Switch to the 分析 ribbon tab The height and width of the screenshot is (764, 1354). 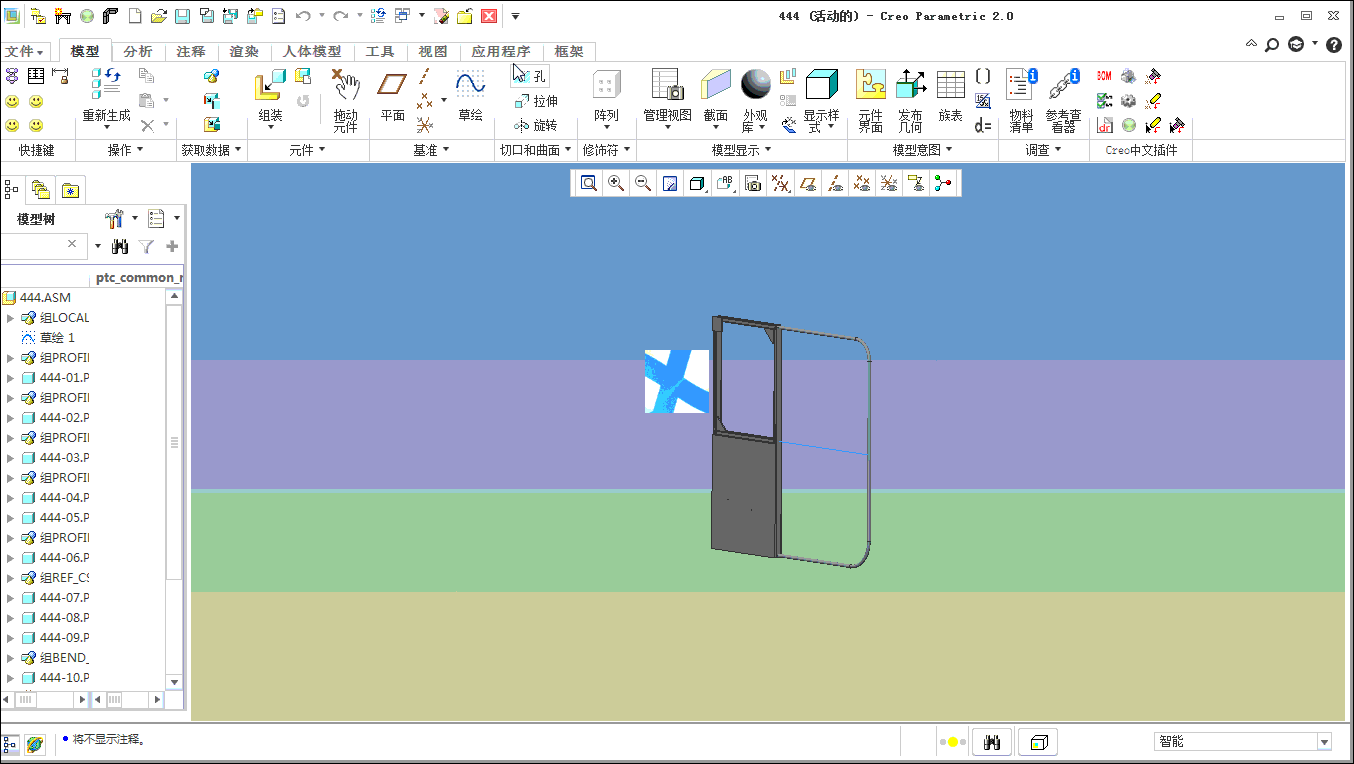[138, 51]
